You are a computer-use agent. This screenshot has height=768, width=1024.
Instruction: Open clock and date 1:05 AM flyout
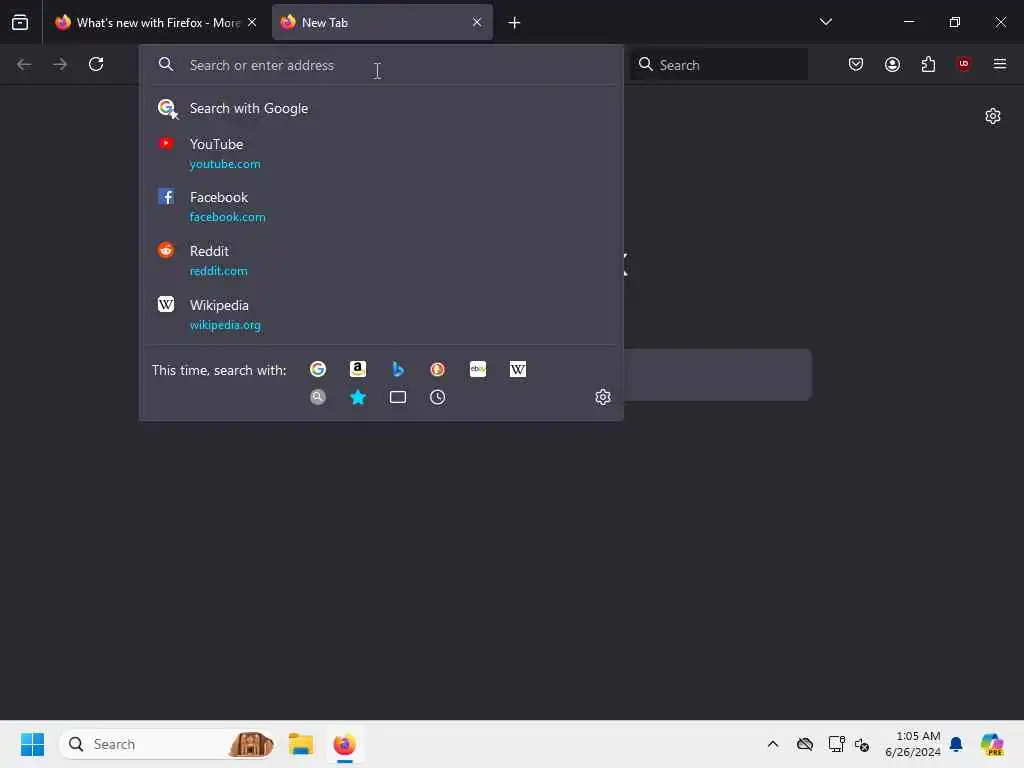(x=913, y=744)
